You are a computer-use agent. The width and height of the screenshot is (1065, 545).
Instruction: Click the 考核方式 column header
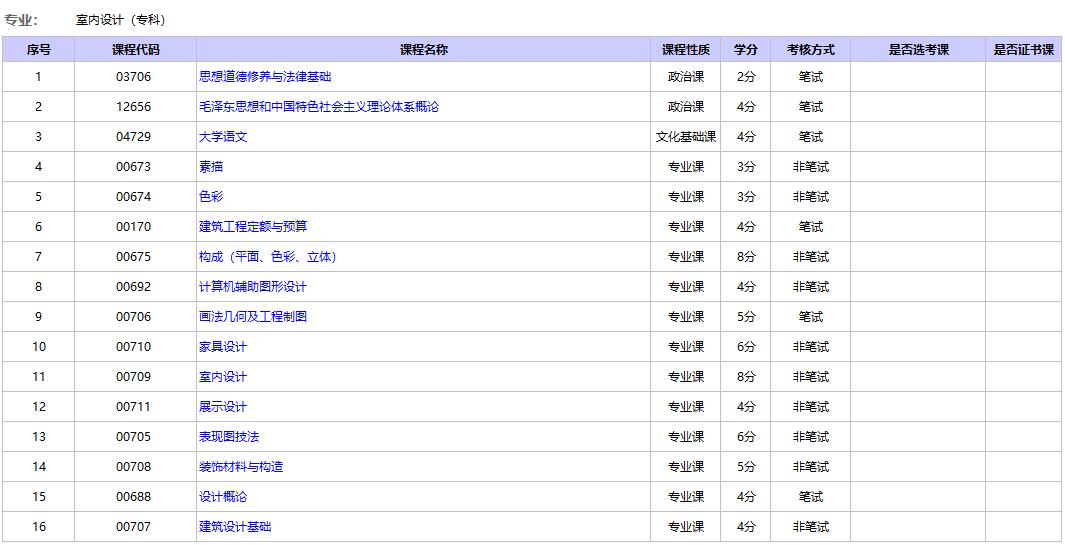coord(810,50)
